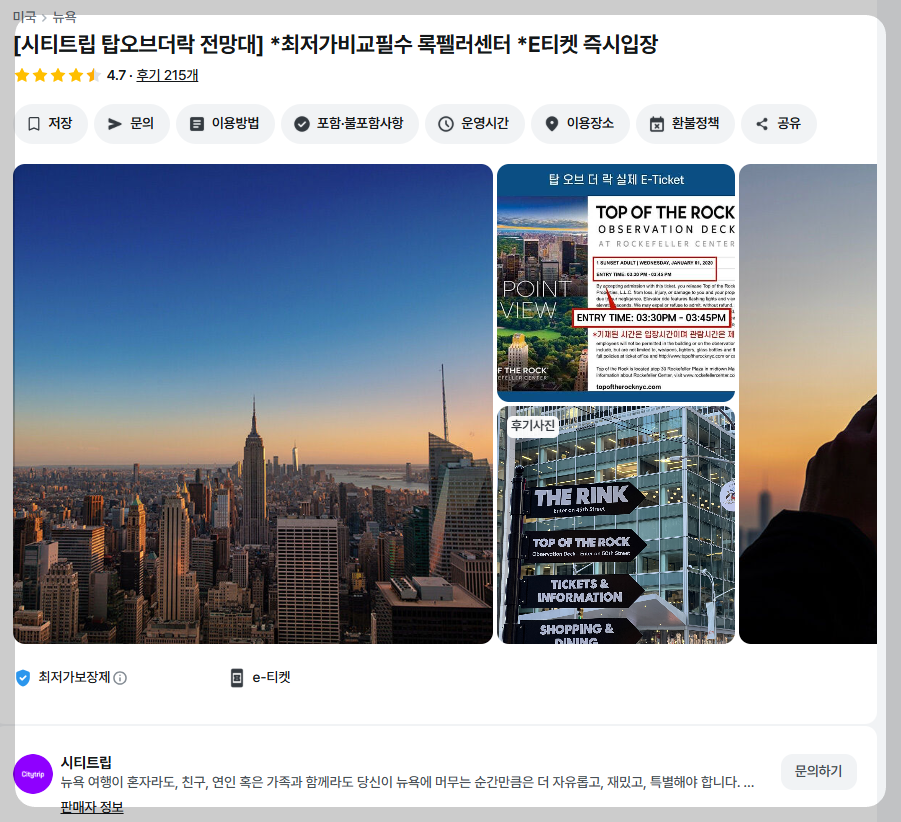The height and width of the screenshot is (822, 901).
Task: Open the 후기 215개 reviews link
Action: (x=167, y=75)
